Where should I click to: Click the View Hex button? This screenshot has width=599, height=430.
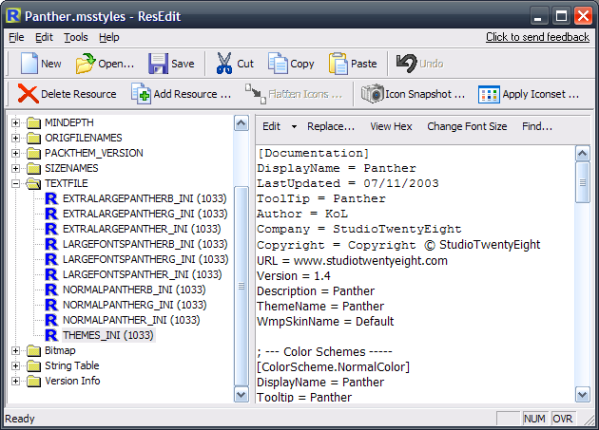pyautogui.click(x=391, y=126)
